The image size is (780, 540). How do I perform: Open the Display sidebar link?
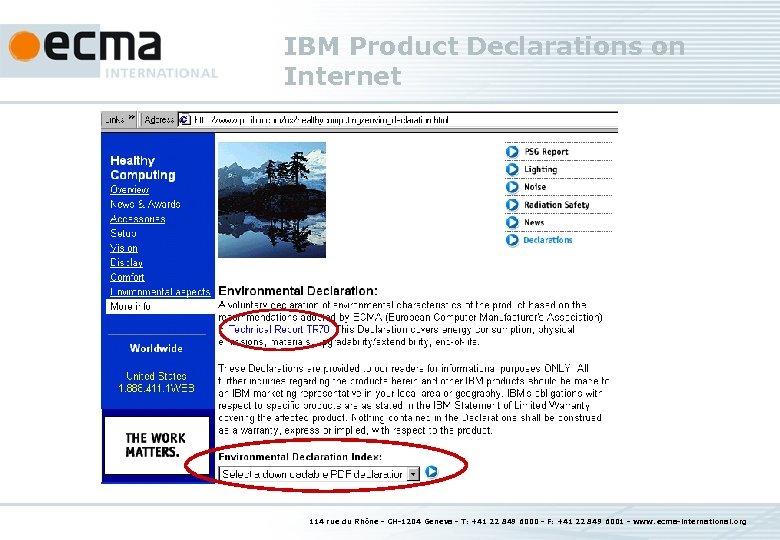(126, 263)
